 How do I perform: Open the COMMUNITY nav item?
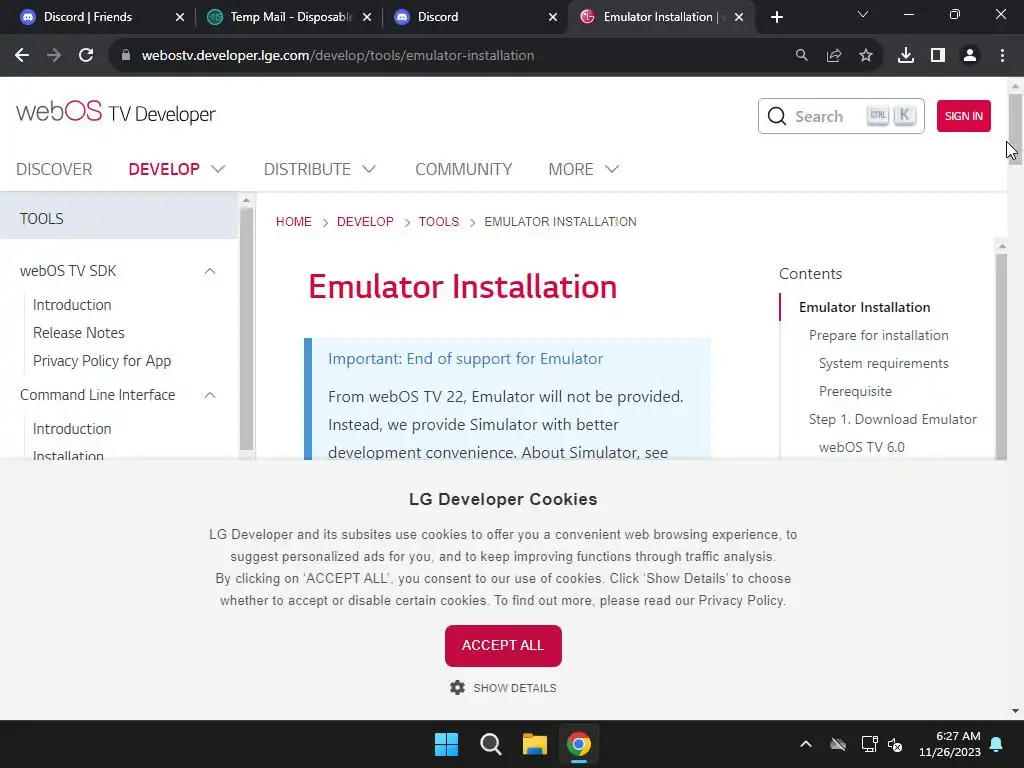tap(464, 169)
